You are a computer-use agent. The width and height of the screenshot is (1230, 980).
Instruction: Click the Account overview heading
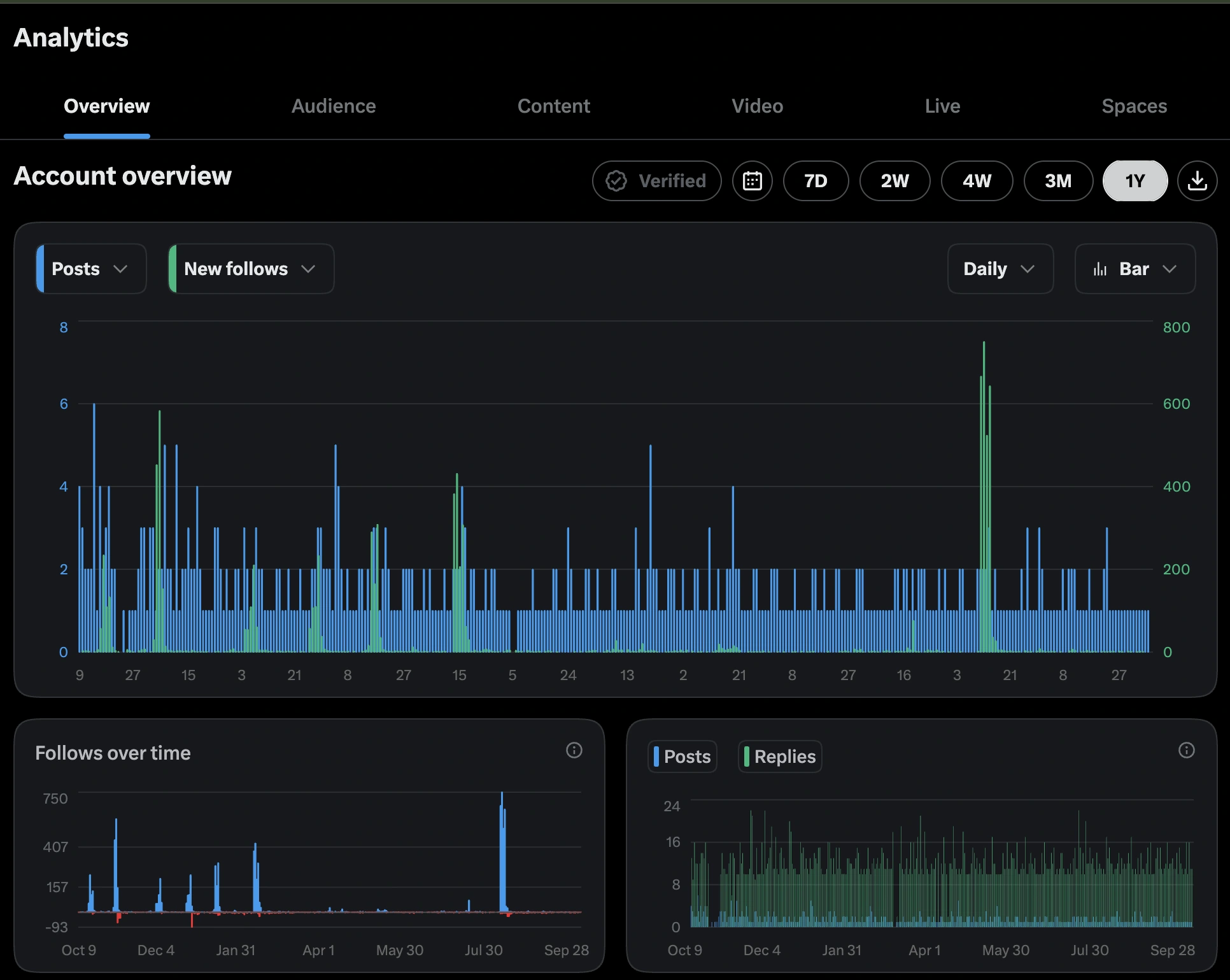(x=123, y=176)
